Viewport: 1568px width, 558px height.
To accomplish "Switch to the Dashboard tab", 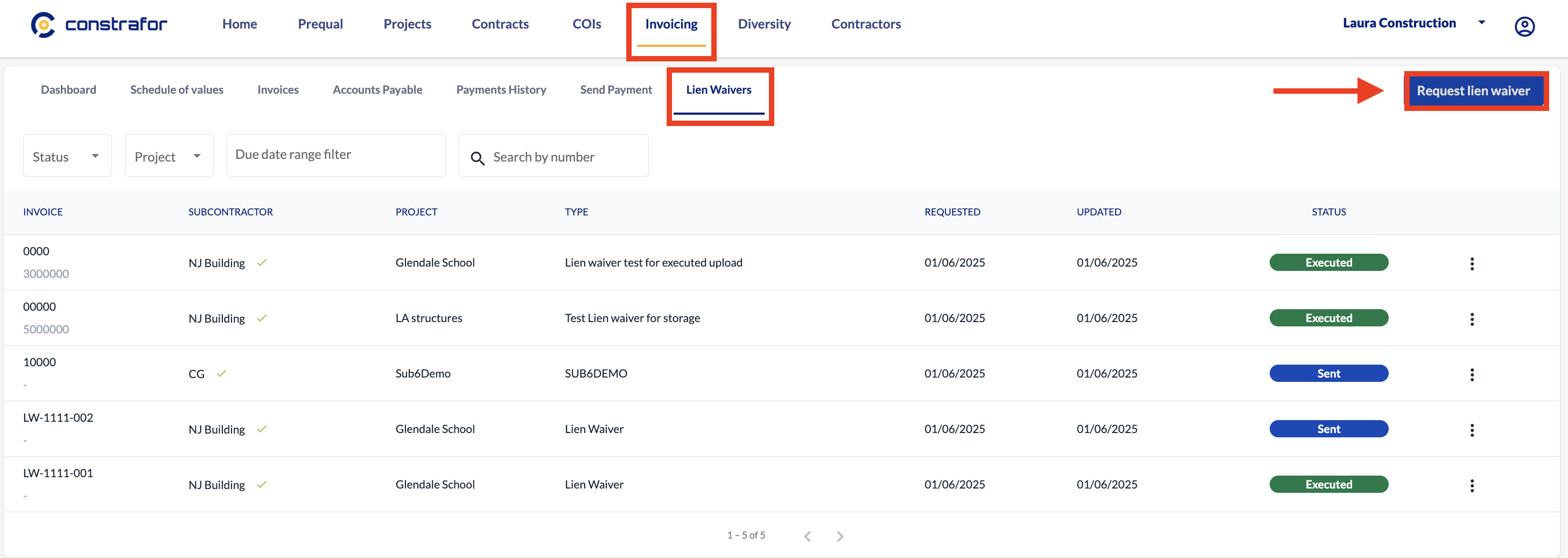I will point(68,89).
